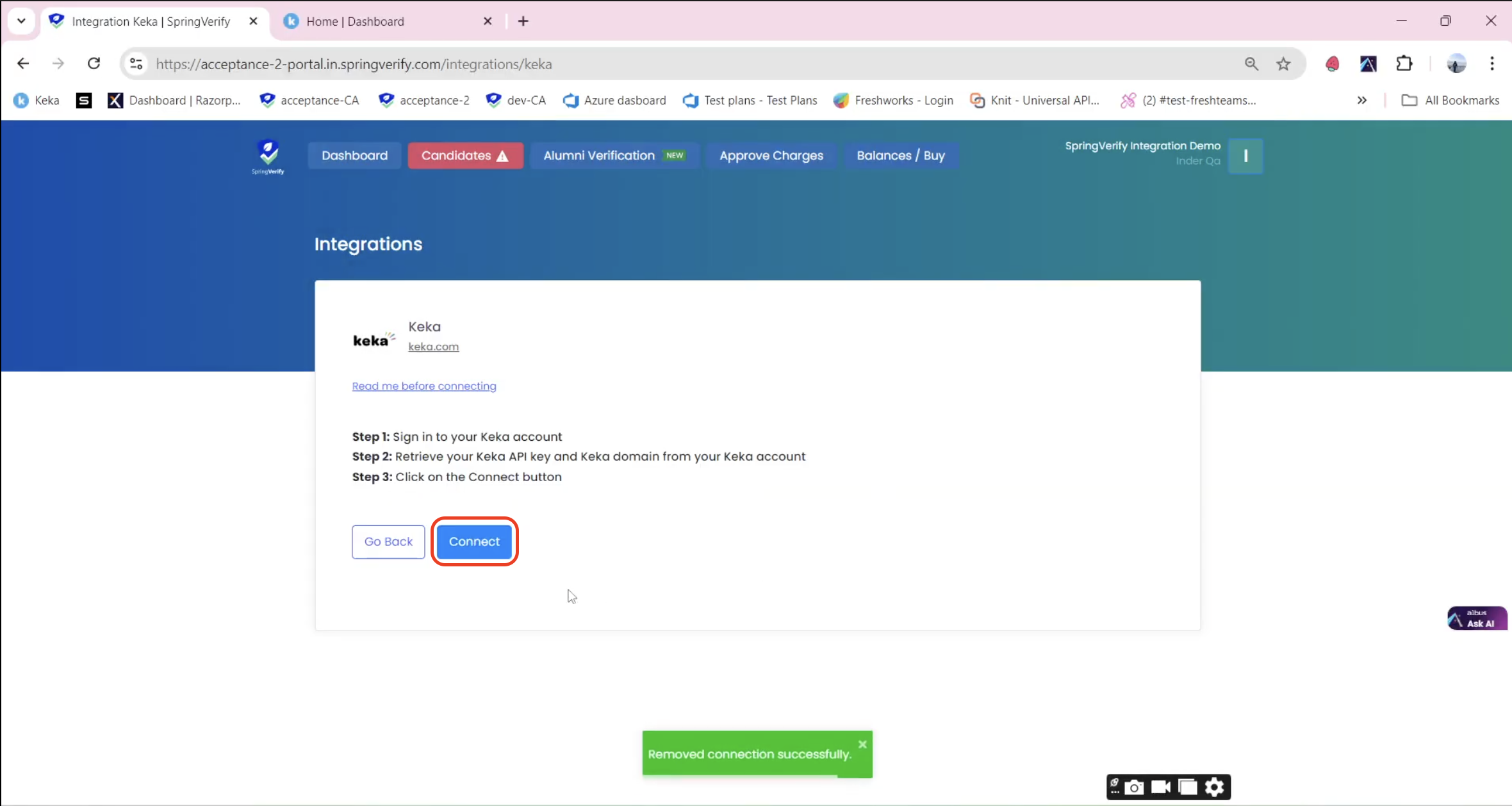Viewport: 1512px width, 806px height.
Task: Switch to Home | Dashboard tab
Action: click(x=356, y=21)
